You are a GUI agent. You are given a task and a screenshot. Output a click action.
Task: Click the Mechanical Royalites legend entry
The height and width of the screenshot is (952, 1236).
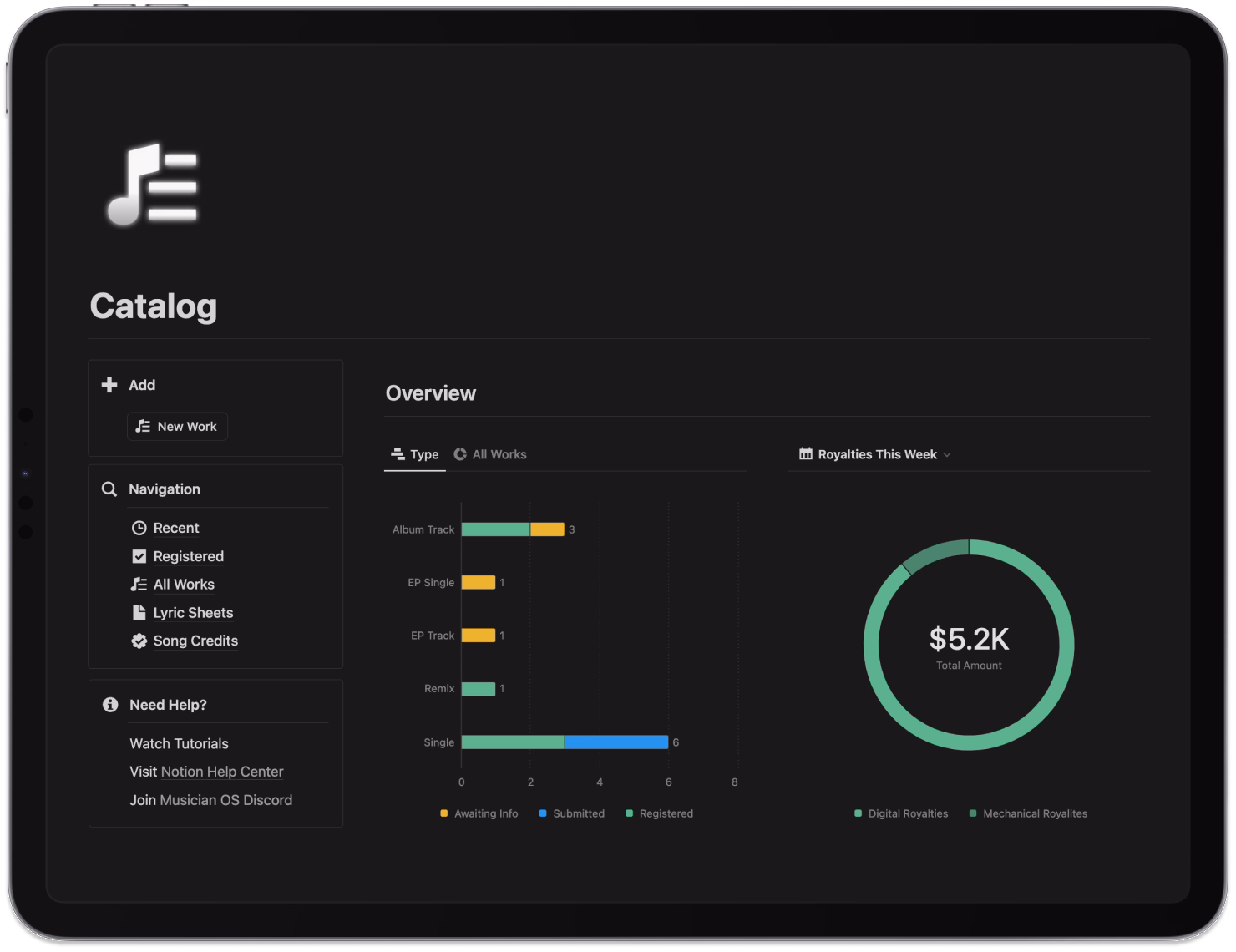tap(1028, 813)
